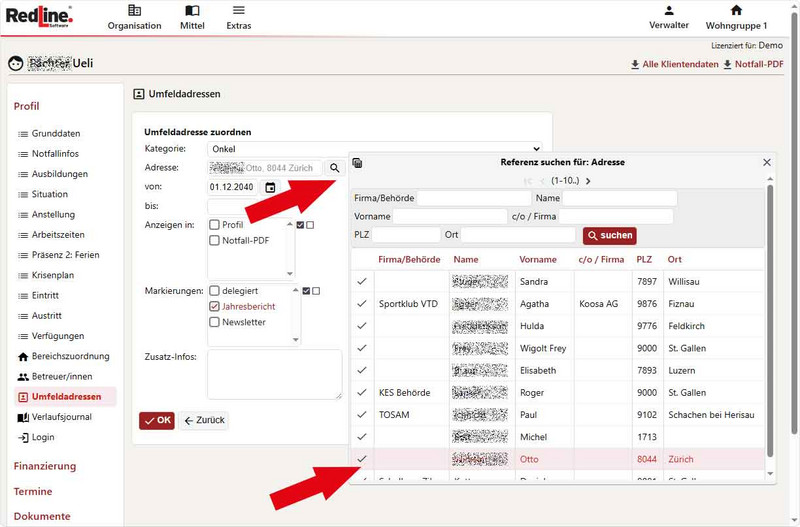Go to next page of search results
The width and height of the screenshot is (800, 527).
coord(588,181)
